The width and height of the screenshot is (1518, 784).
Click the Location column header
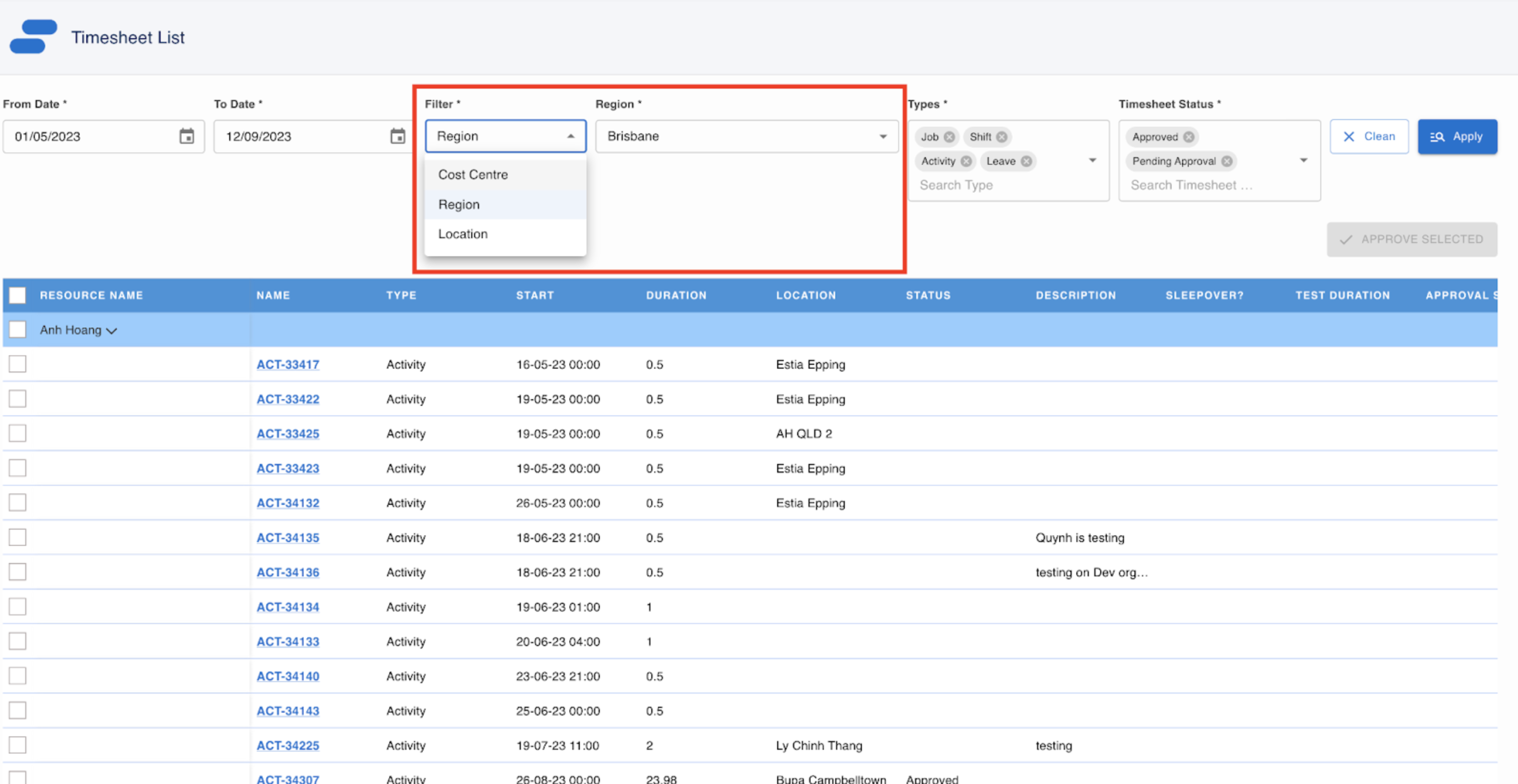(806, 296)
